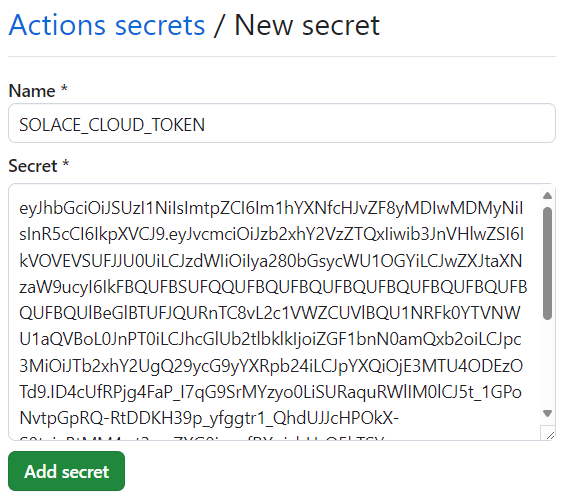Click the Add secret button
Viewport: 569px width, 498px height.
66,471
